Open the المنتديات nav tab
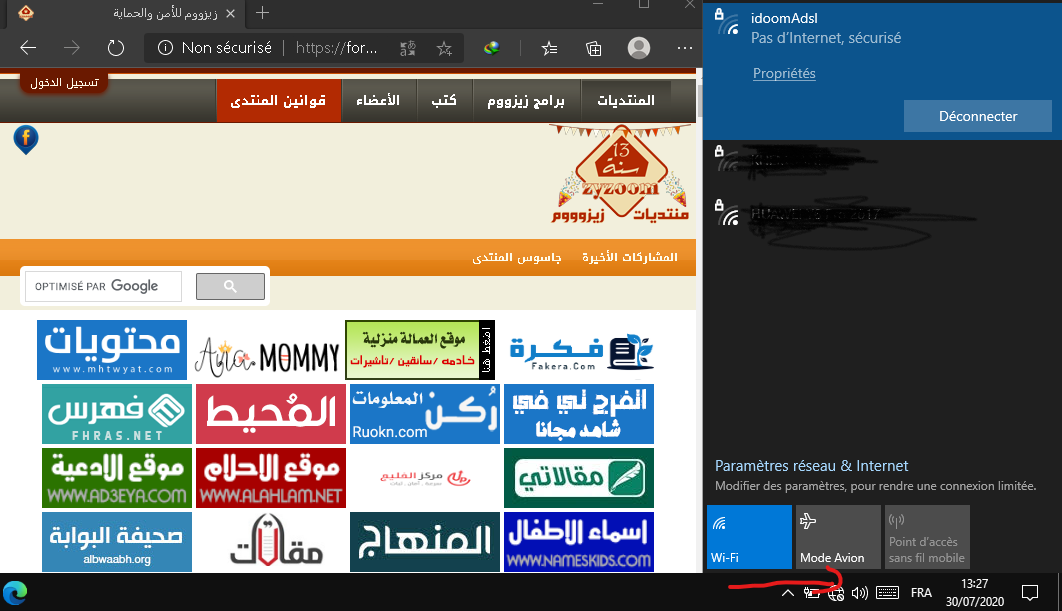The image size is (1062, 611). (x=626, y=100)
